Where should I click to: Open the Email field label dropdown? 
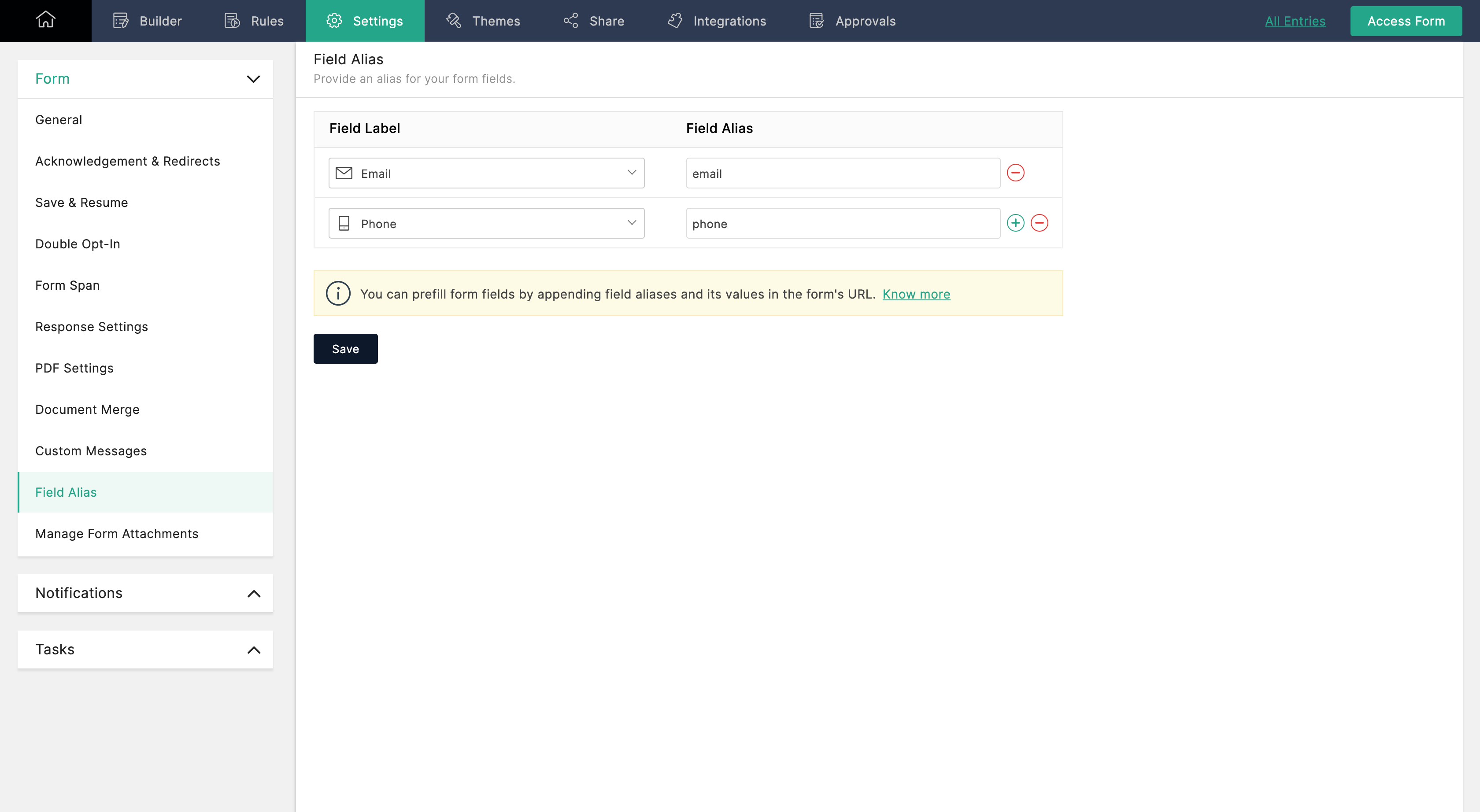tap(486, 173)
